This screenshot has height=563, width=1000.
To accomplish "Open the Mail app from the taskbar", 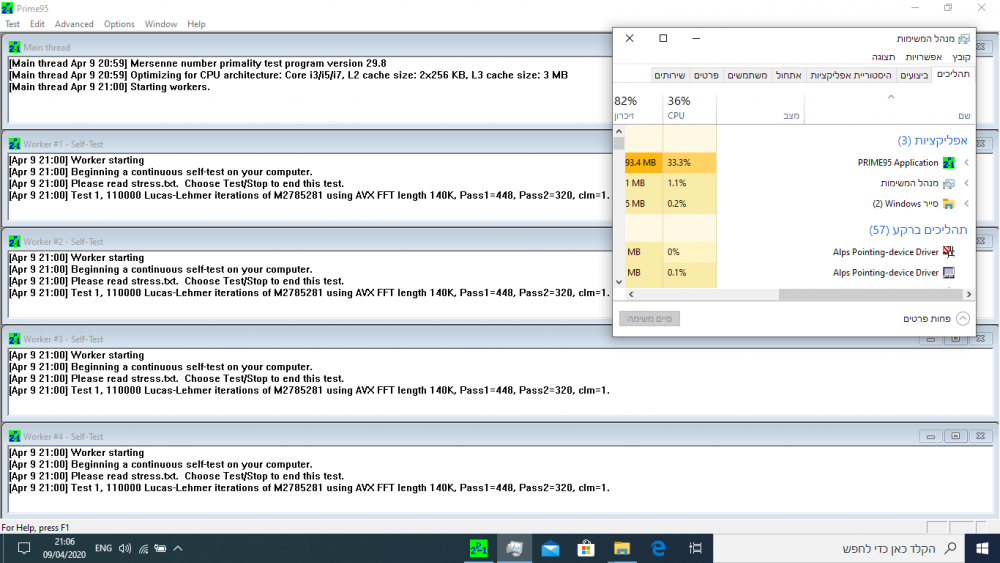I will click(x=550, y=548).
